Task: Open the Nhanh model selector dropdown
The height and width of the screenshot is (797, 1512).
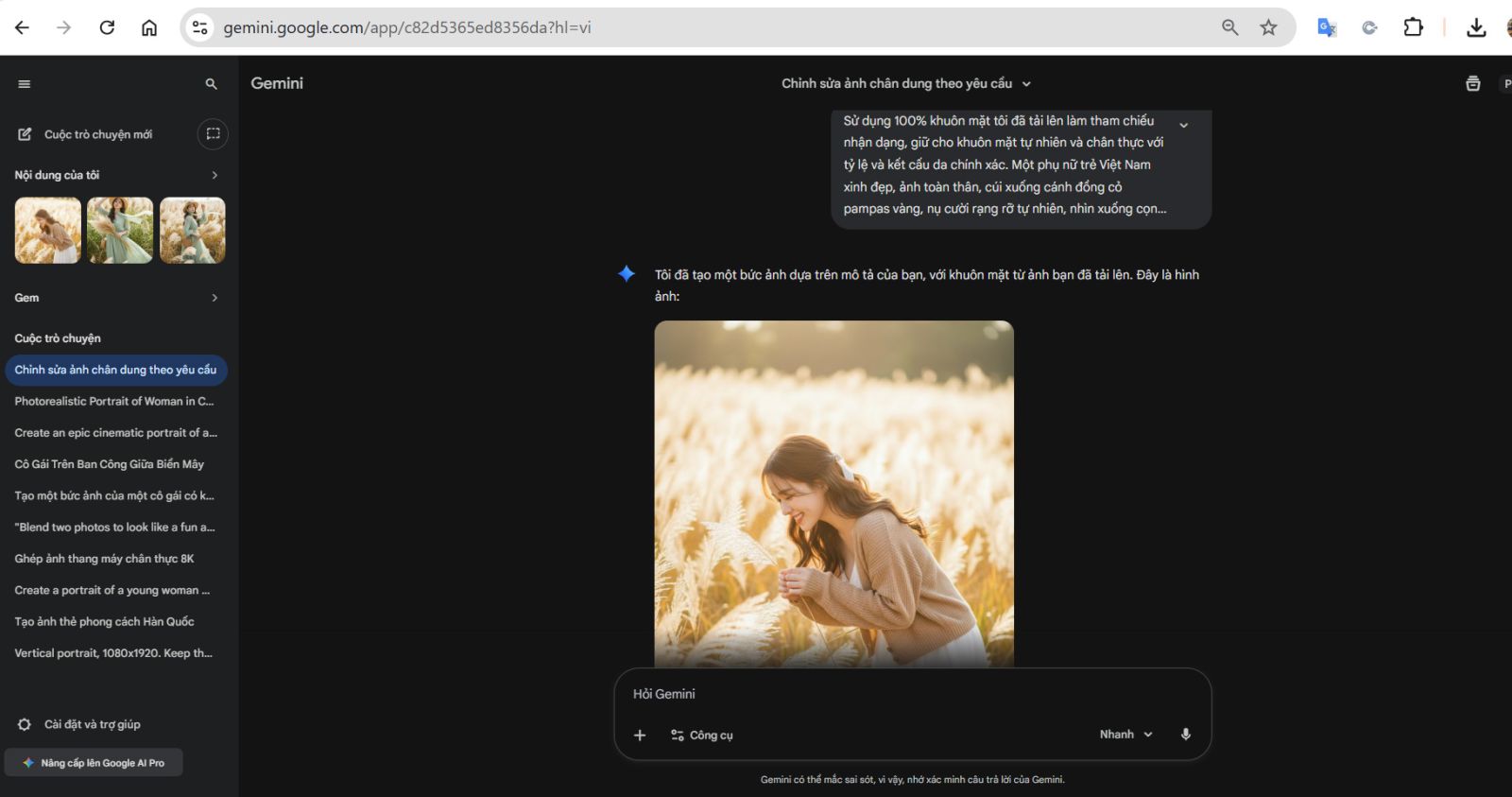Action: 1125,735
